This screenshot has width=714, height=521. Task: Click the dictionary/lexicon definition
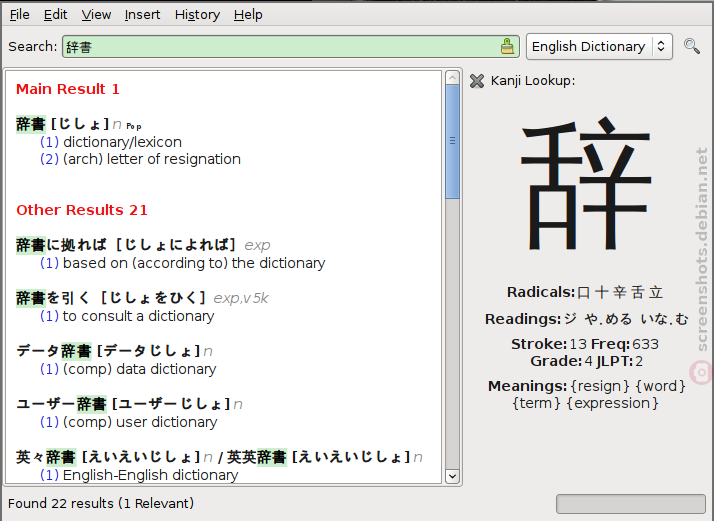click(x=122, y=142)
